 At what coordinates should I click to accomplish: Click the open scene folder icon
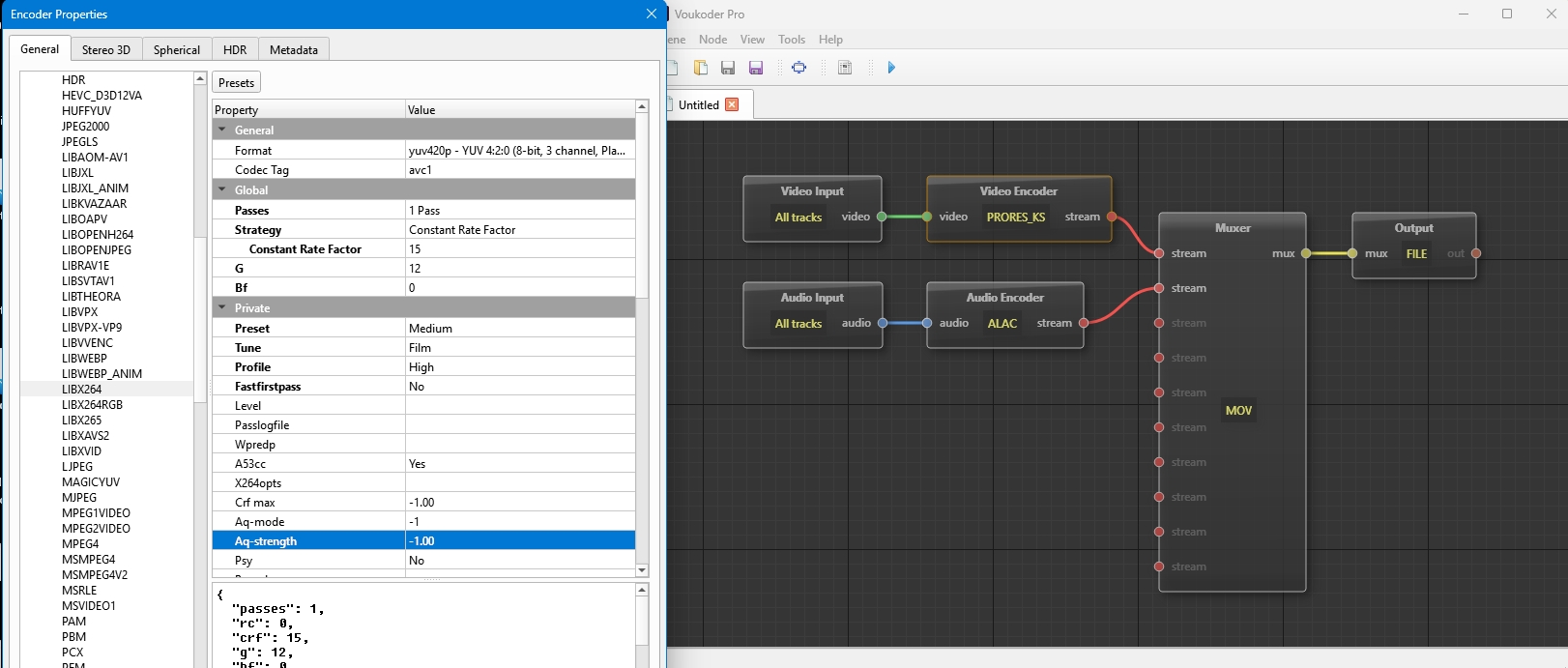[x=701, y=68]
